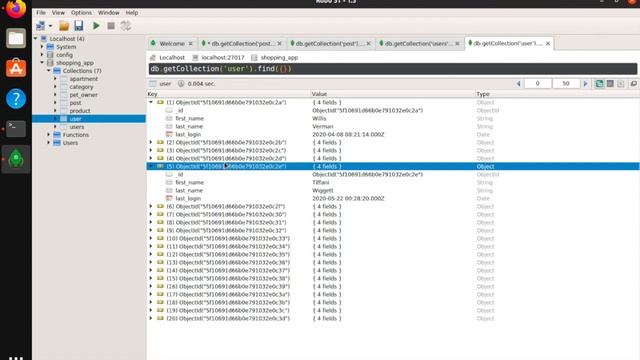Click the last_login date 2020-05-22
The width and height of the screenshot is (640, 360).
pos(348,198)
